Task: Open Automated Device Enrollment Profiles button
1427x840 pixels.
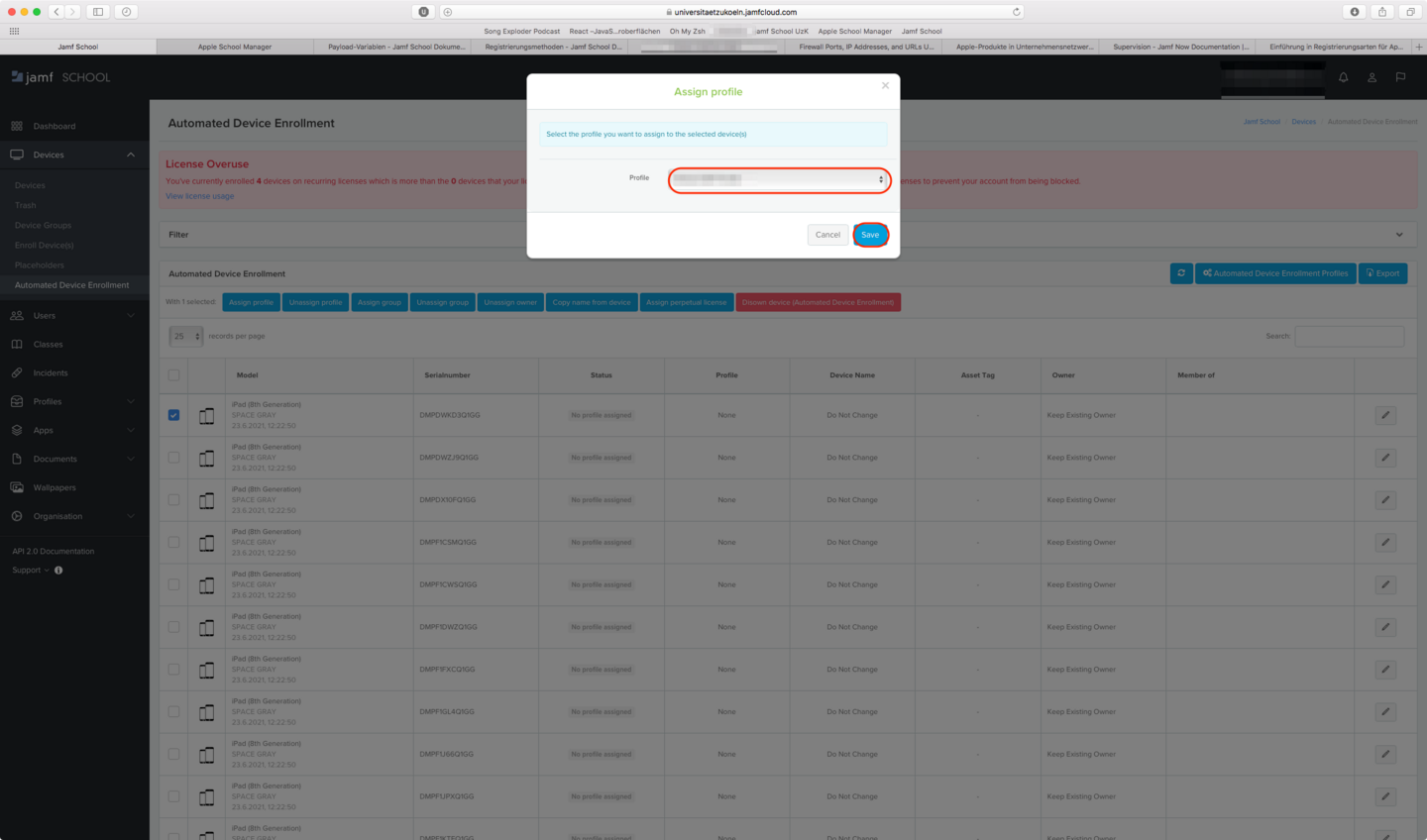Action: coord(1275,273)
